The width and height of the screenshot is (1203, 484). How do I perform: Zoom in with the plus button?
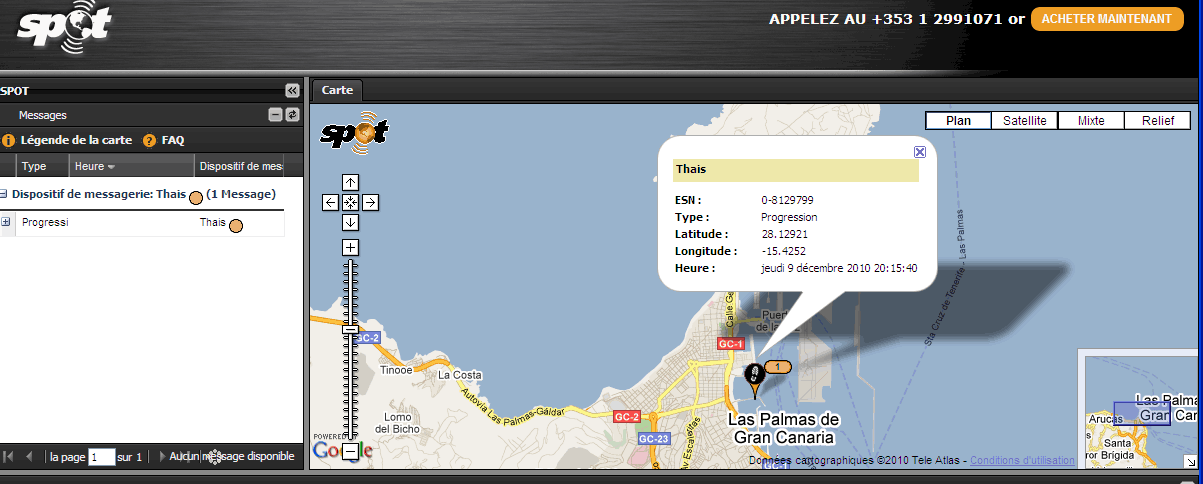[350, 247]
